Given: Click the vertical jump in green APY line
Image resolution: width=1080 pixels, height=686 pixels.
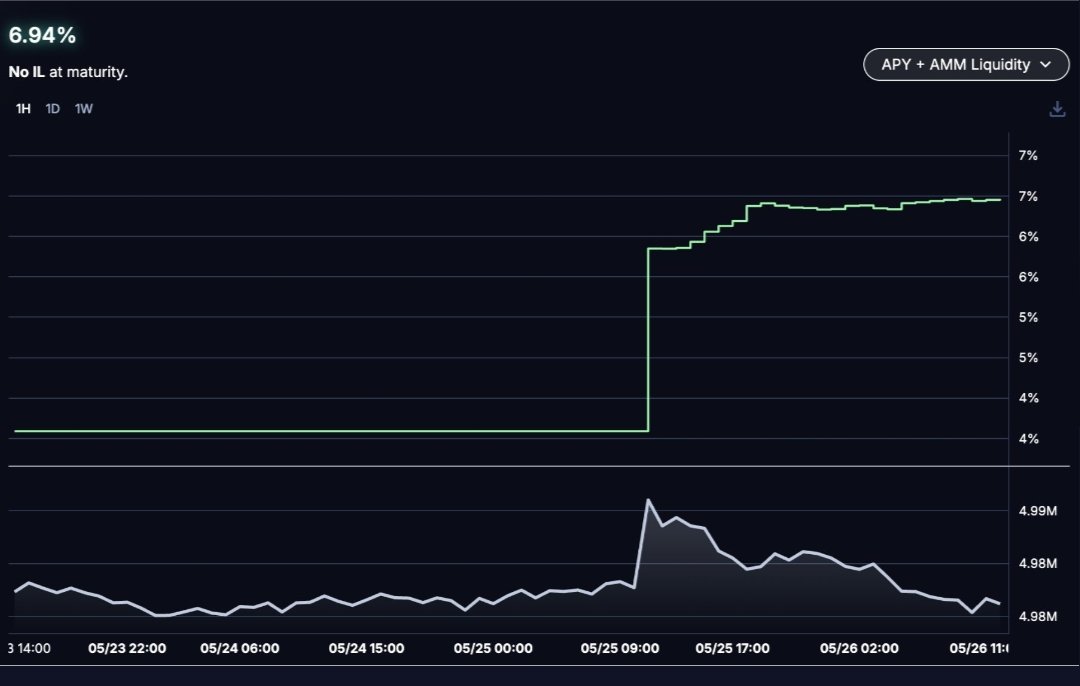Looking at the screenshot, I should (648, 340).
